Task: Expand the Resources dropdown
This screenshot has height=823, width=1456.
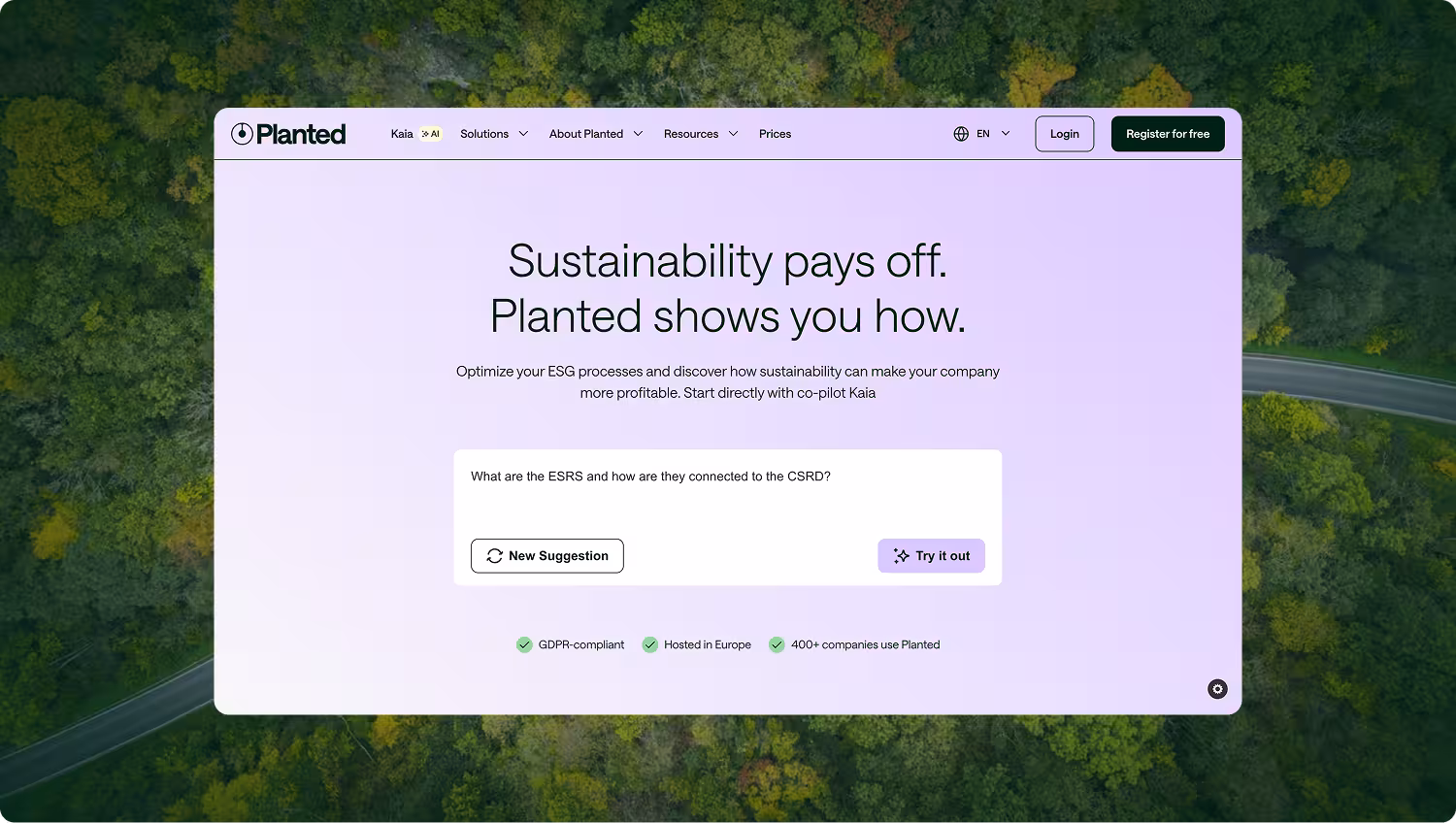Action: (701, 134)
